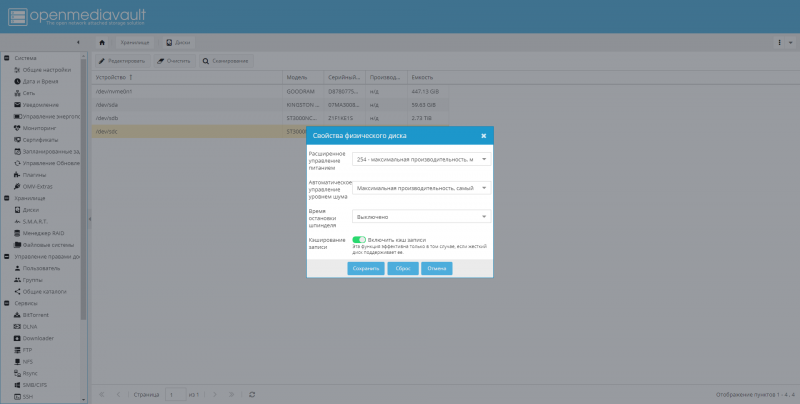This screenshot has height=404, width=800.
Task: Sort by Серийный column header
Action: click(x=345, y=78)
